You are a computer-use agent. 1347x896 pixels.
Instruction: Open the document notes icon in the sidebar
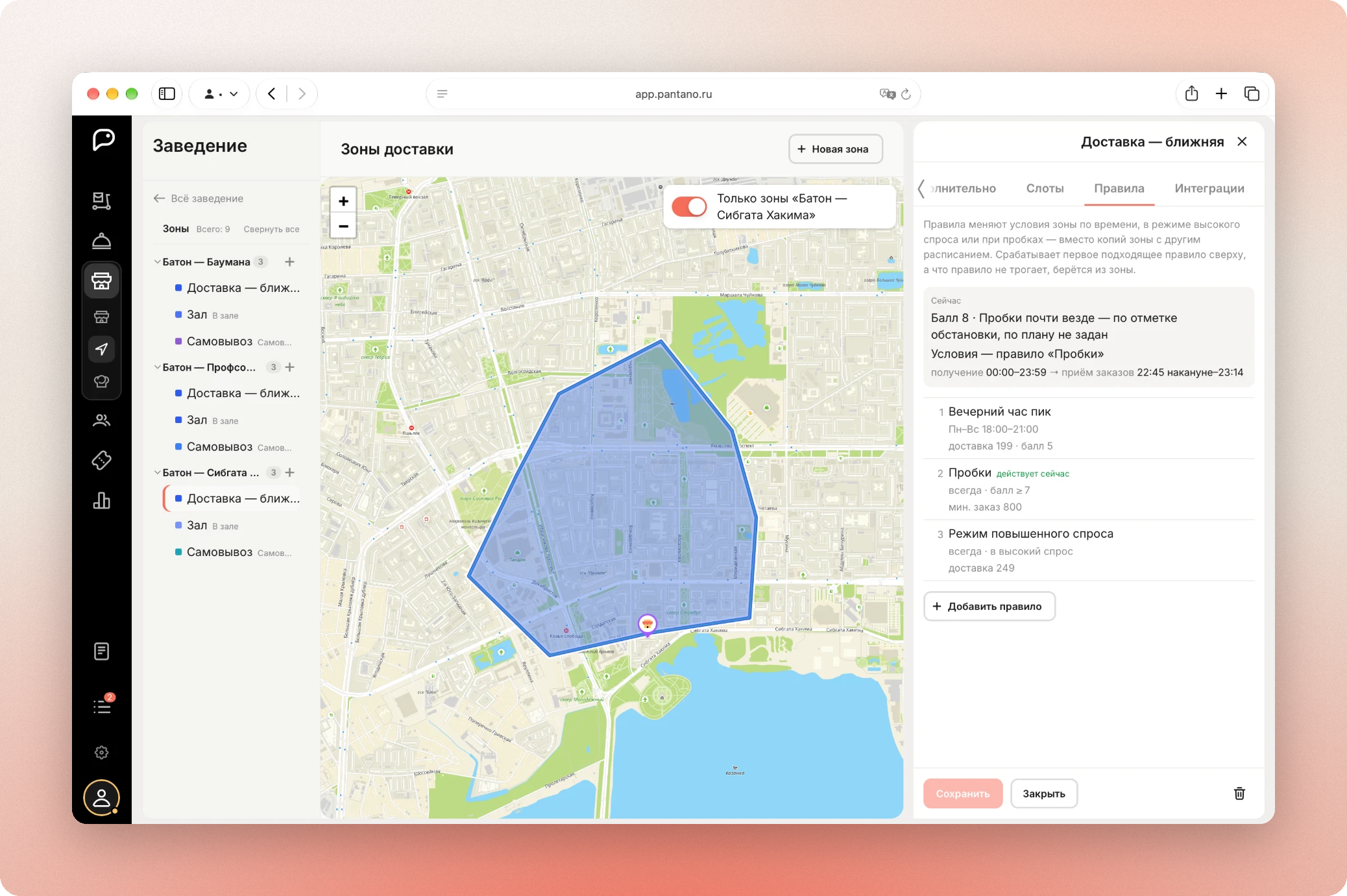point(101,651)
